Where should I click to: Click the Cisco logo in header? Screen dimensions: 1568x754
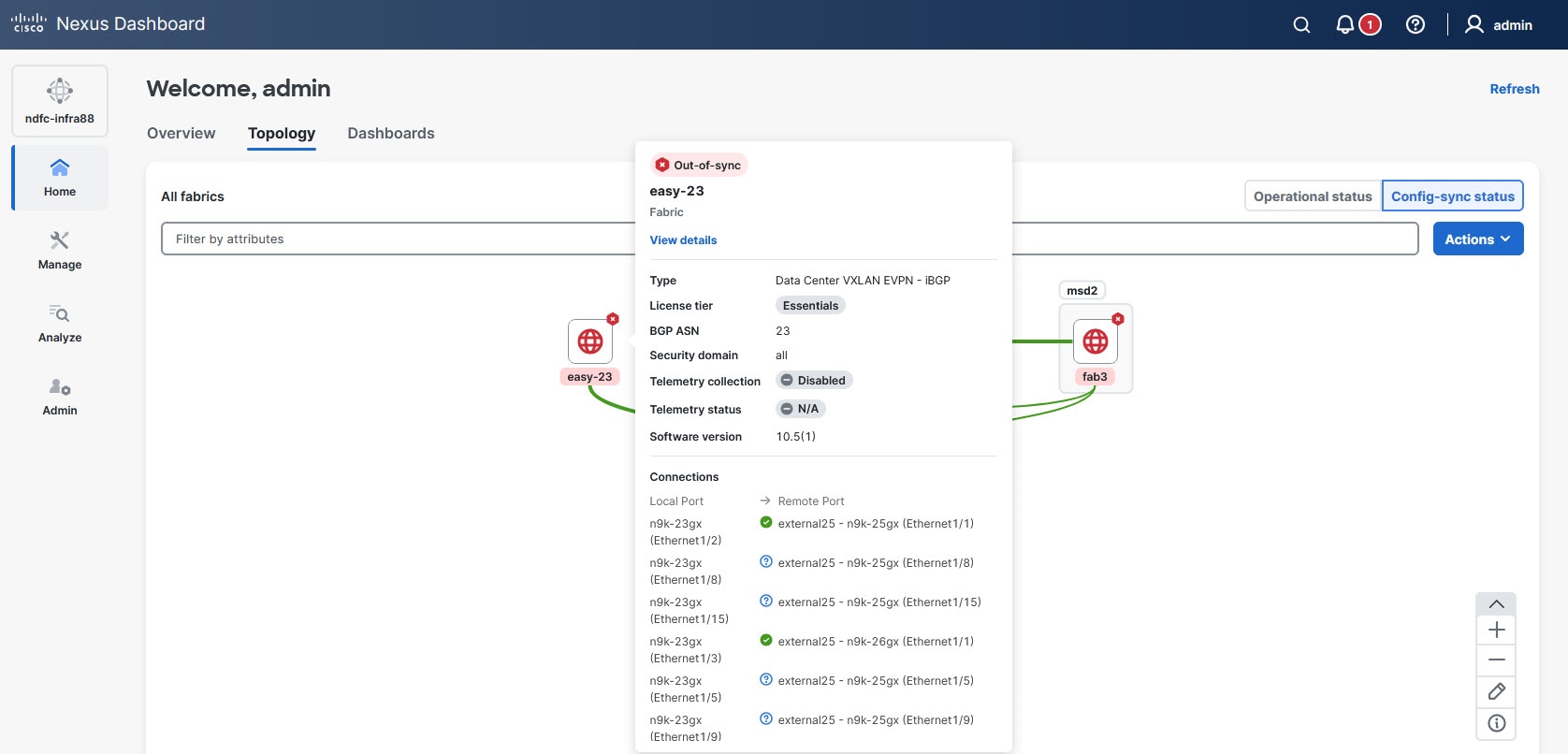(28, 23)
